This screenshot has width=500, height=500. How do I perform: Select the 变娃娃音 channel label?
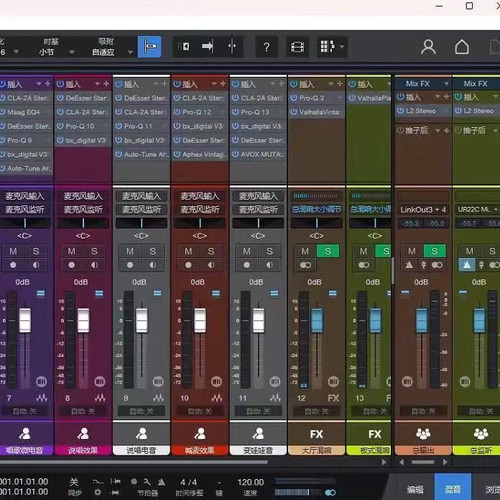pos(258,450)
